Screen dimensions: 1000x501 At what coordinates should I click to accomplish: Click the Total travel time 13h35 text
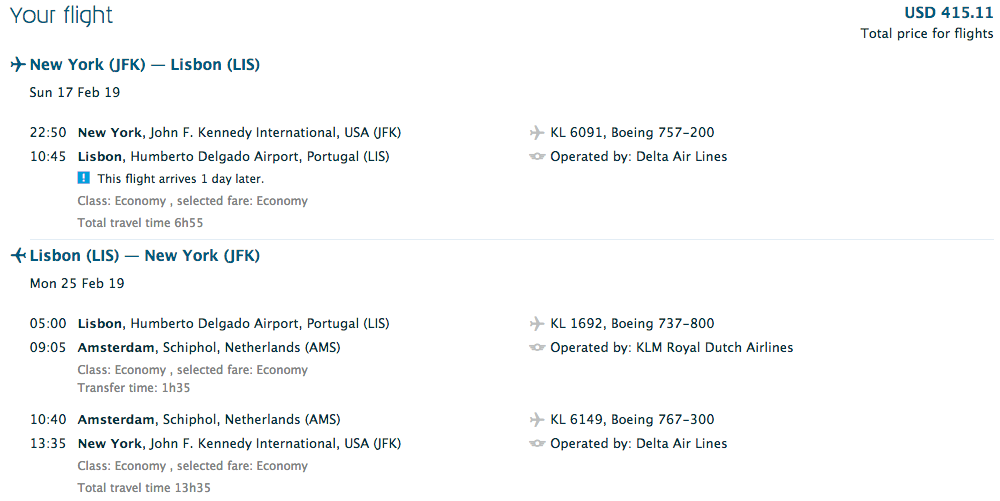click(144, 488)
